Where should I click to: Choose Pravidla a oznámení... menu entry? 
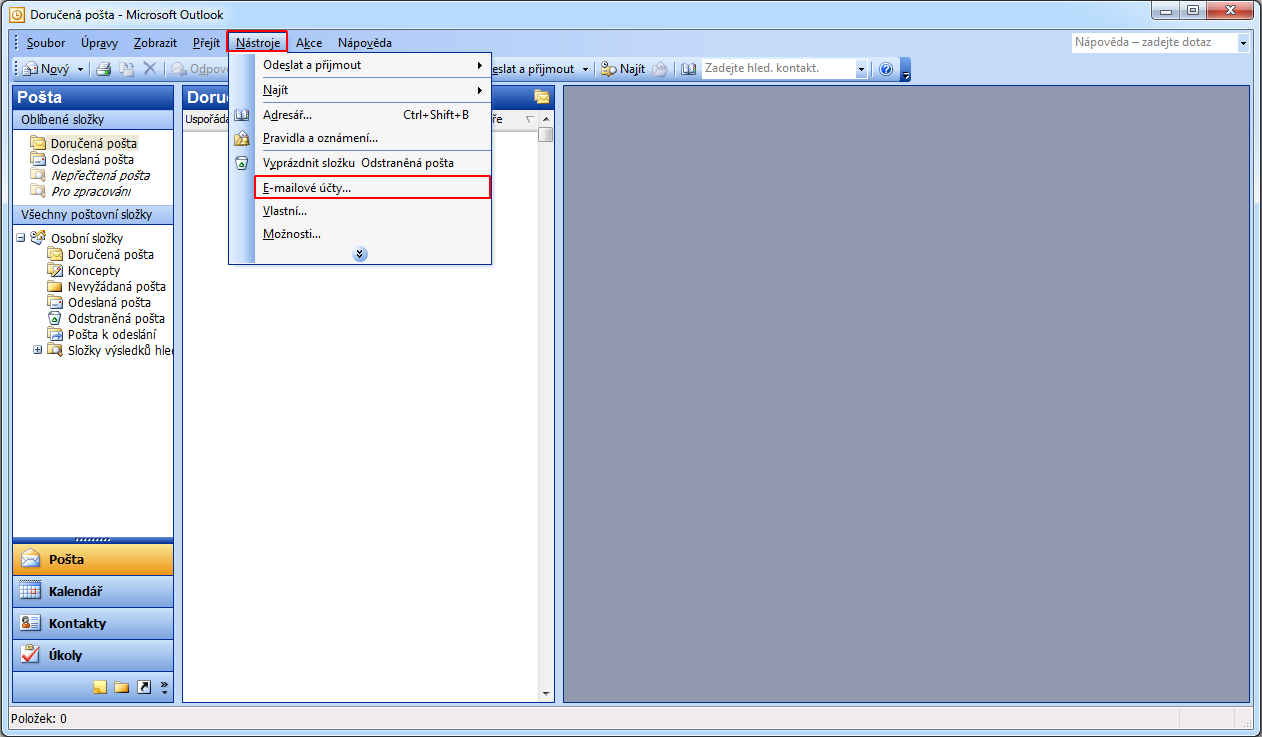[372, 138]
